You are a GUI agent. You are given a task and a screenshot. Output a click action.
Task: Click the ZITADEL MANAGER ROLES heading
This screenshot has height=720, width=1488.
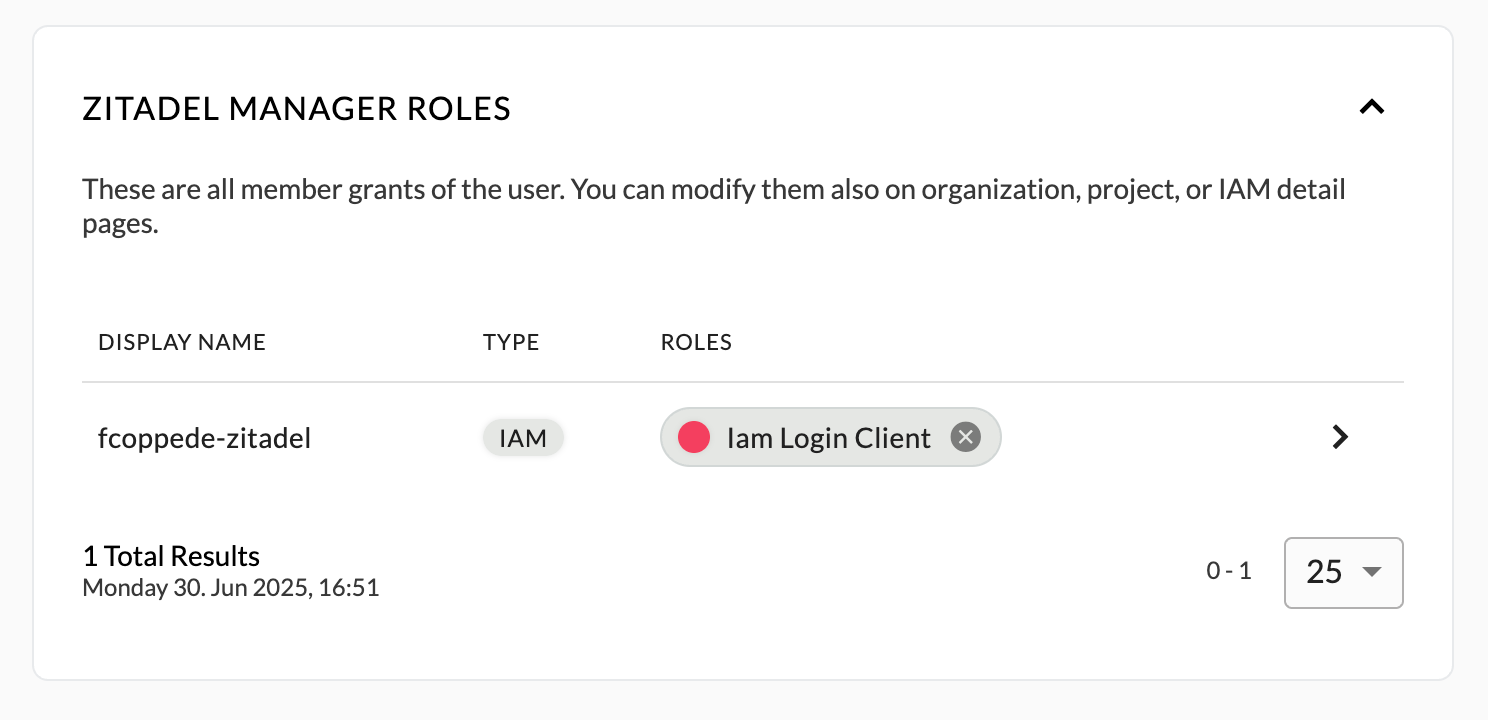[296, 108]
